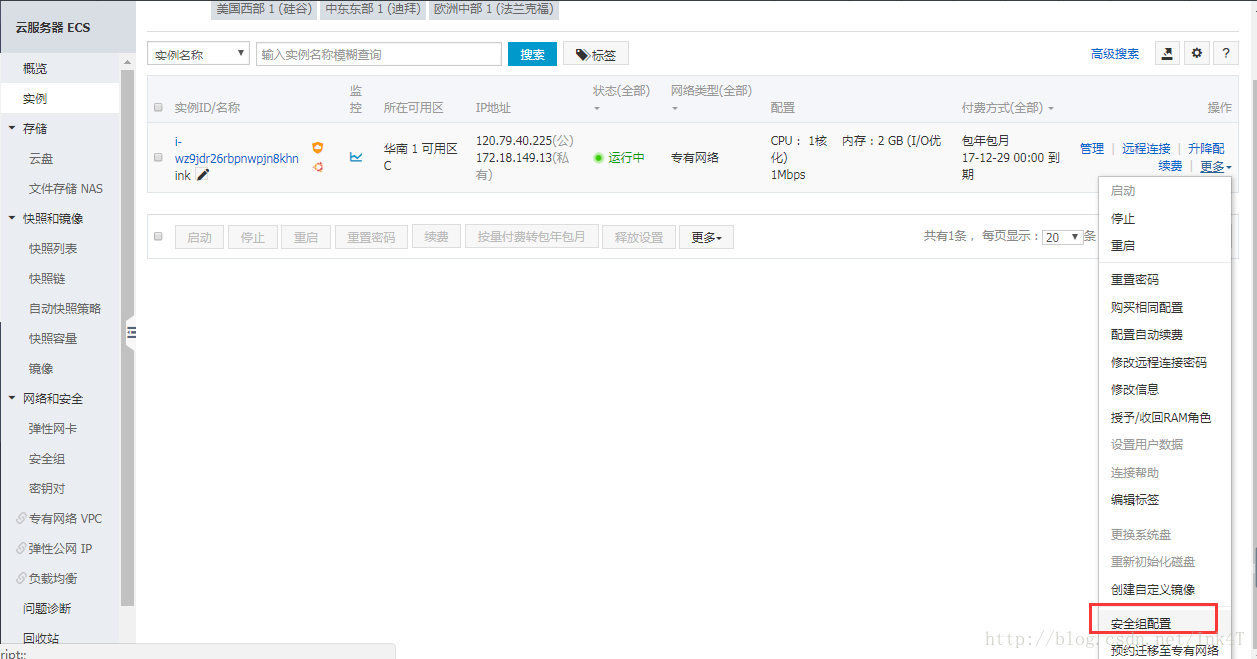
Task: Open 安全组 in the left sidebar
Action: click(x=47, y=459)
